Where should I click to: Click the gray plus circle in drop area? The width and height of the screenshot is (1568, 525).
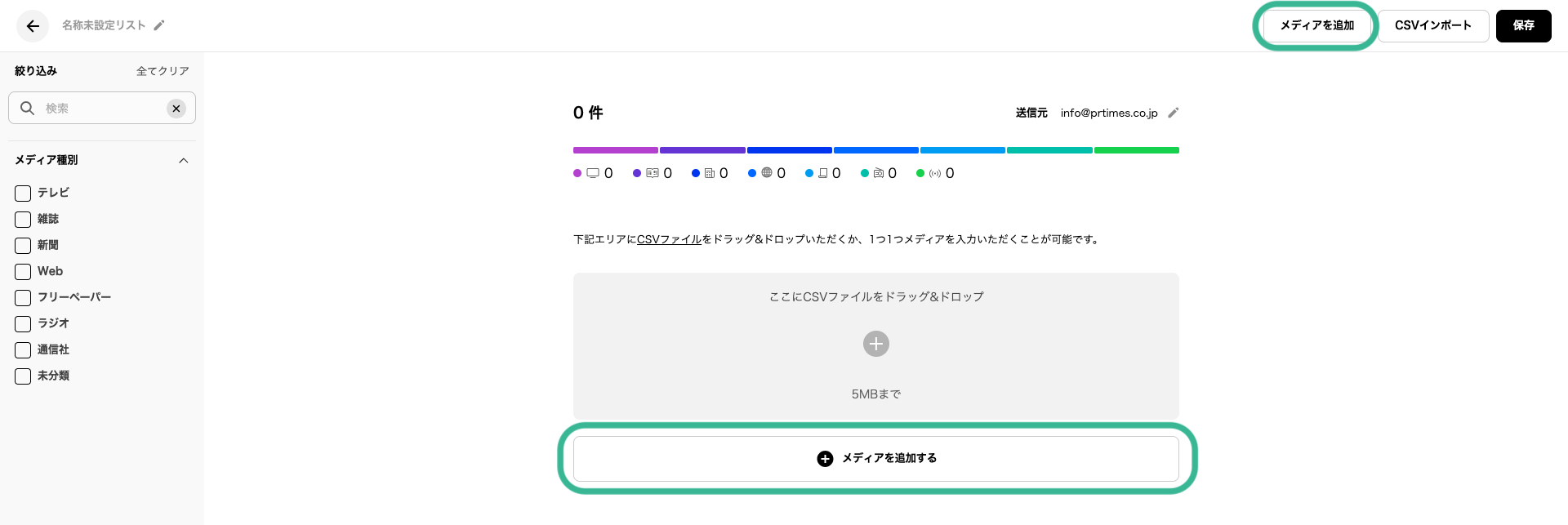(875, 344)
